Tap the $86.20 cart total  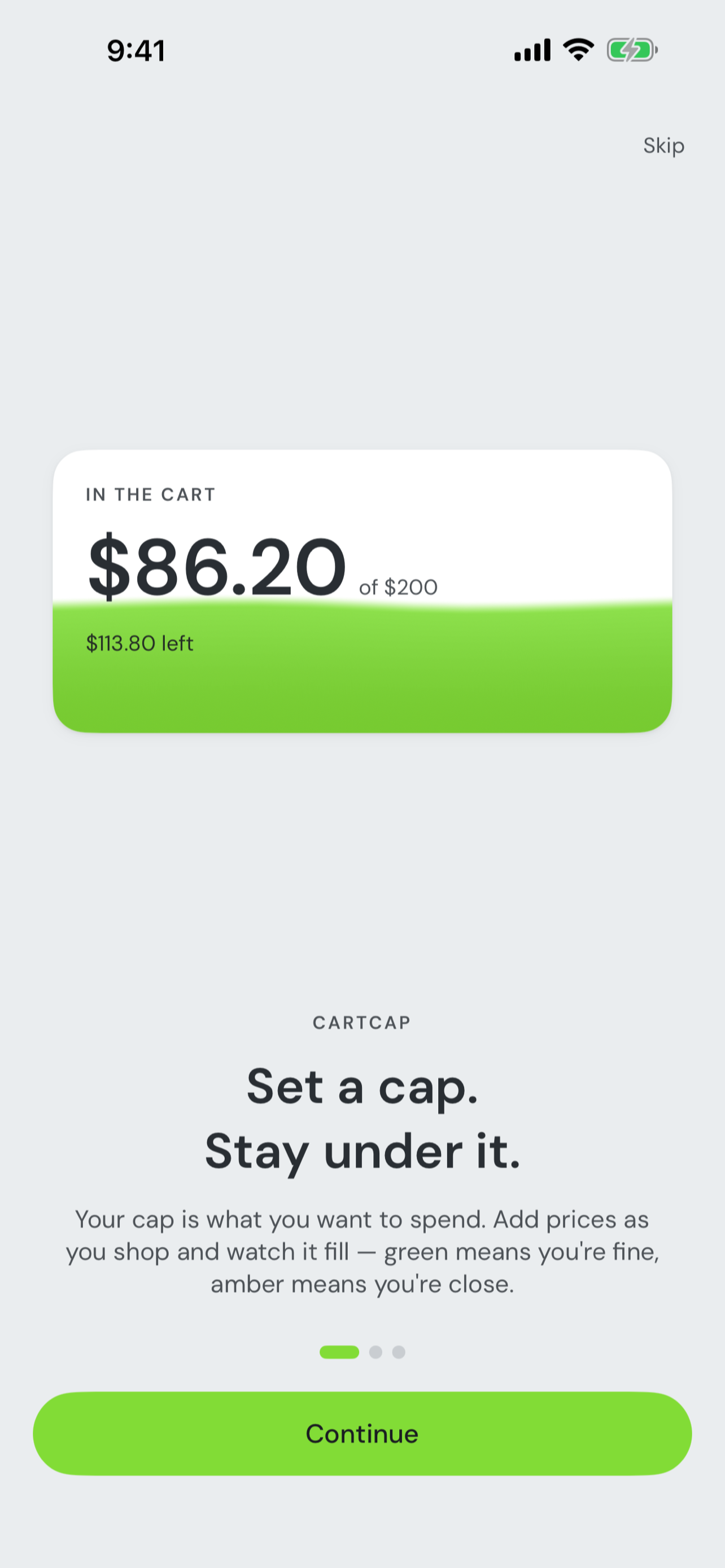(217, 566)
